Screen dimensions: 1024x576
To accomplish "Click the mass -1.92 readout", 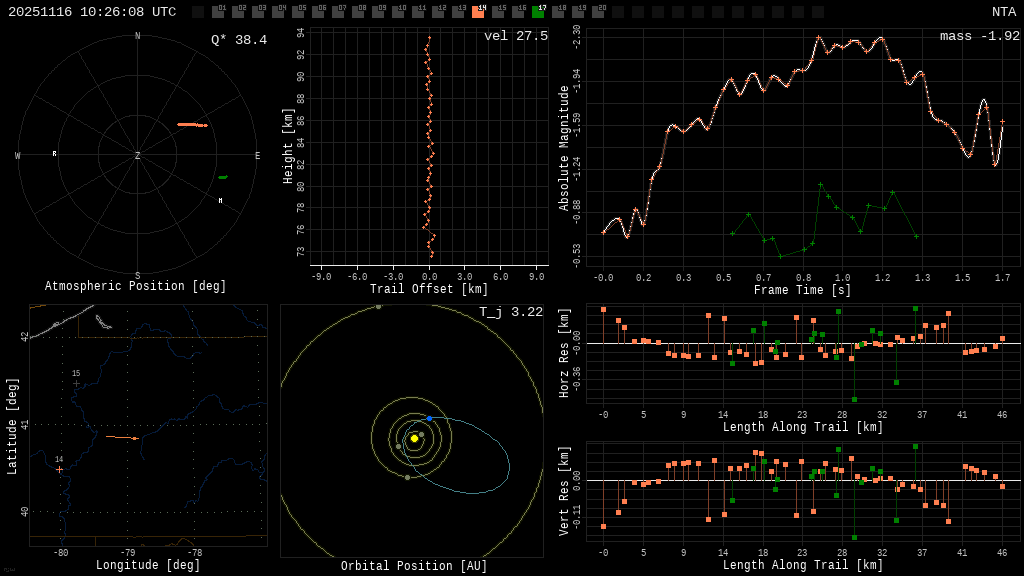I will [979, 36].
